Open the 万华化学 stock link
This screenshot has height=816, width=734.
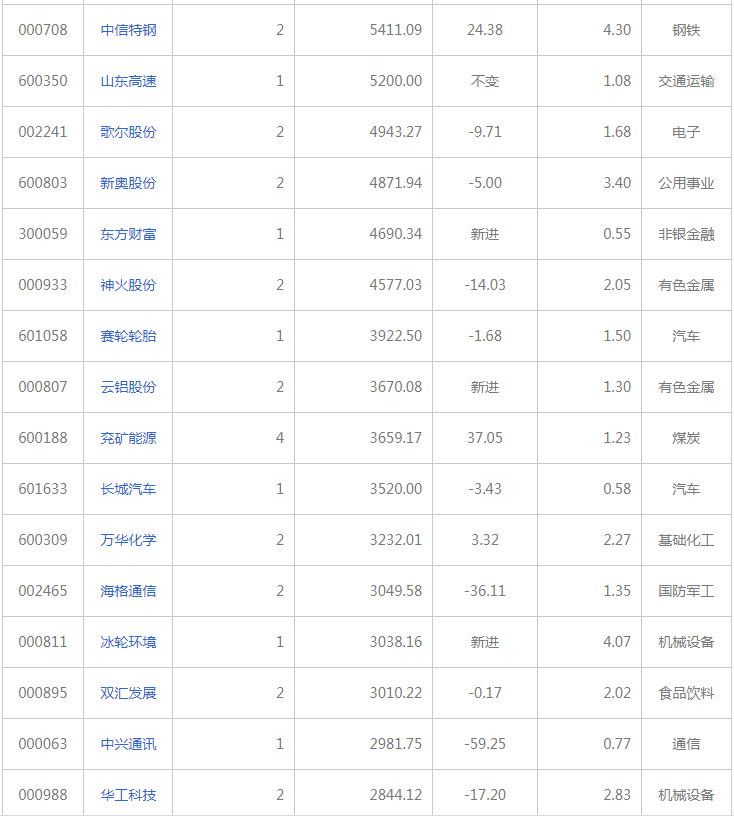128,540
